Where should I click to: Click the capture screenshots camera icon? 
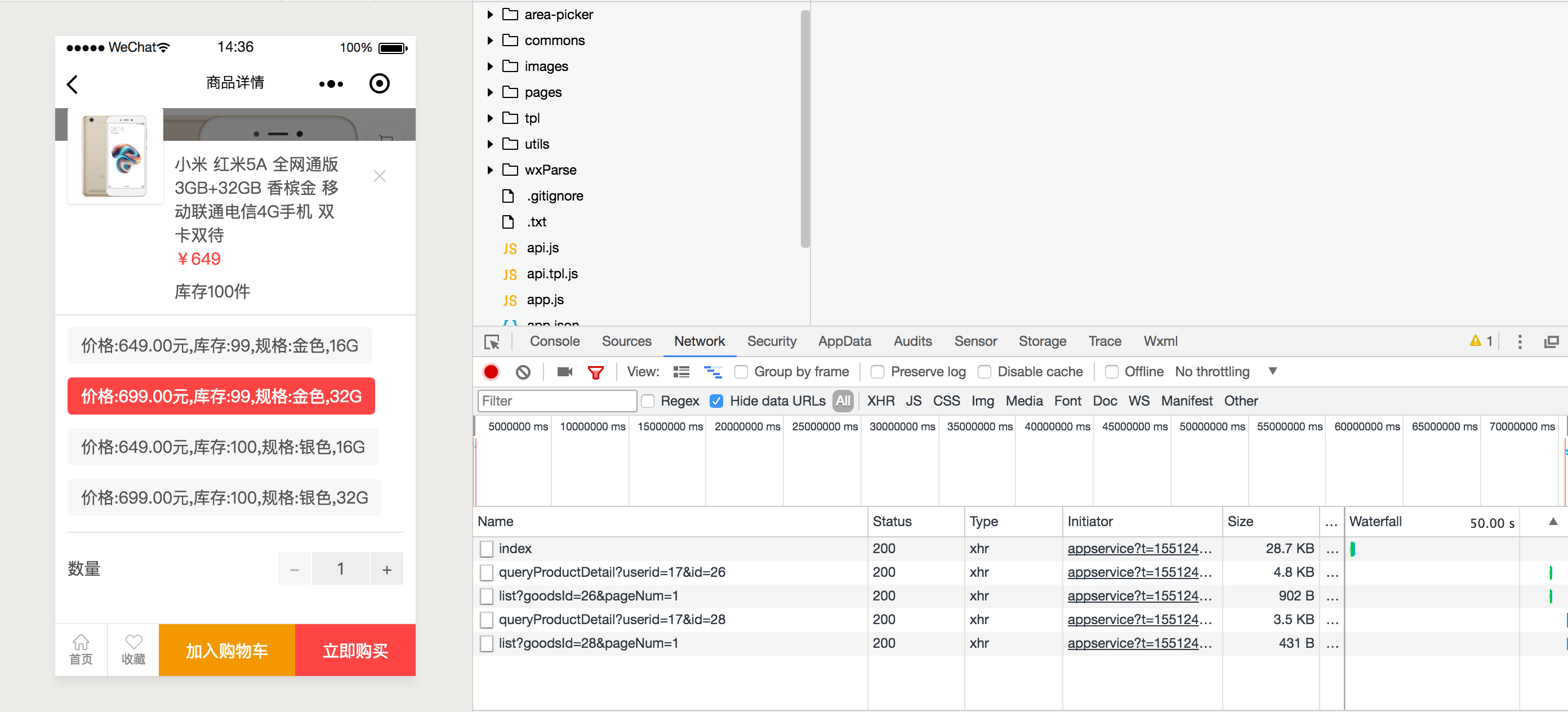pos(564,371)
